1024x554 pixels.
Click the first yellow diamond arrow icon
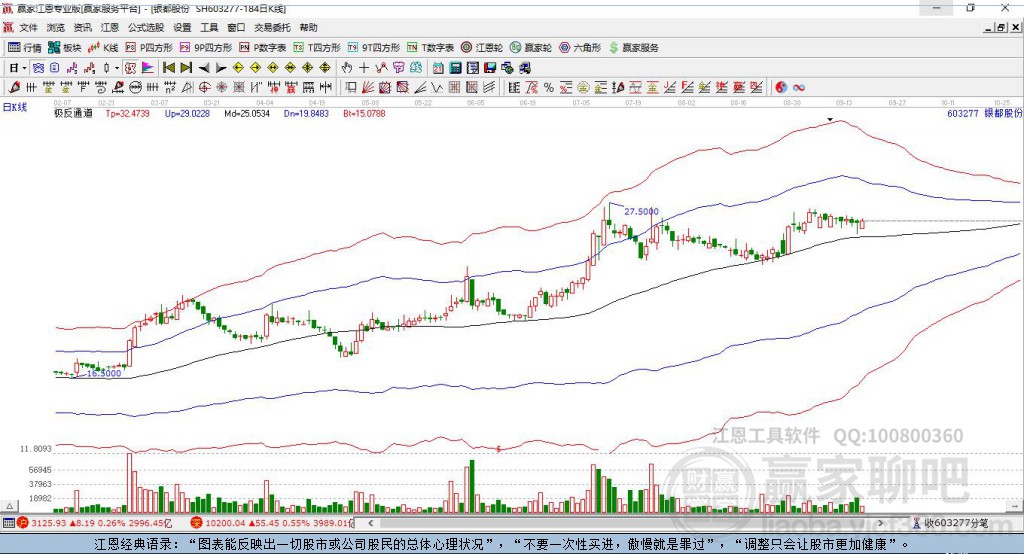click(238, 68)
